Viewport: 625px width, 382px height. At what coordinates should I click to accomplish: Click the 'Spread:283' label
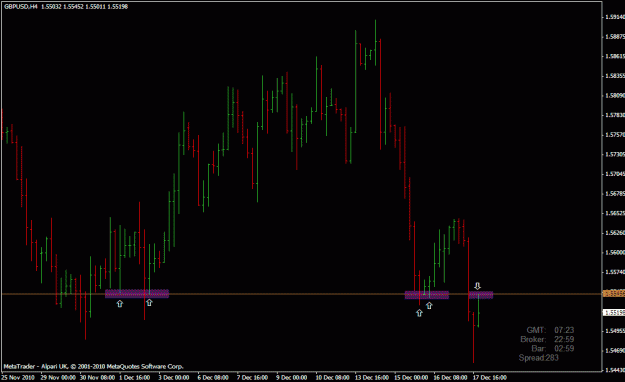pos(539,358)
